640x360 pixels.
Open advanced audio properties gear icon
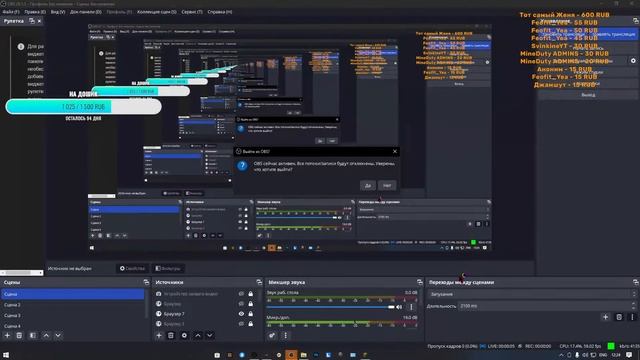click(x=272, y=336)
